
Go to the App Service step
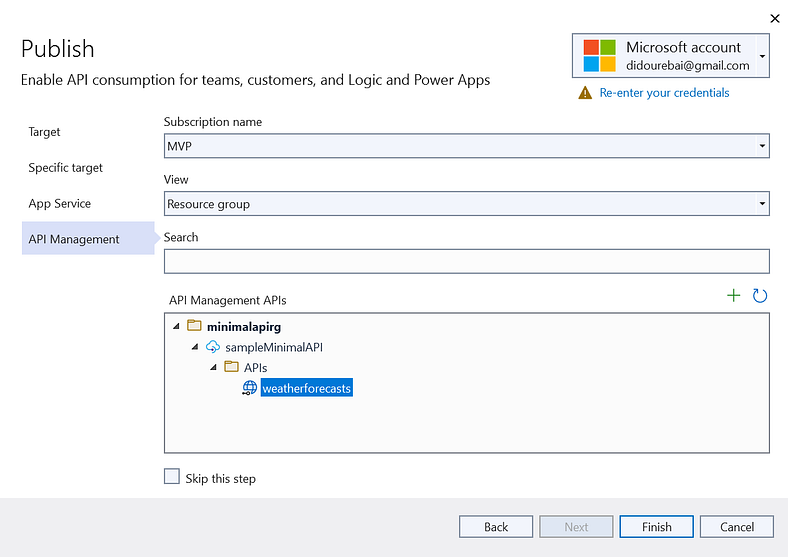(x=60, y=204)
